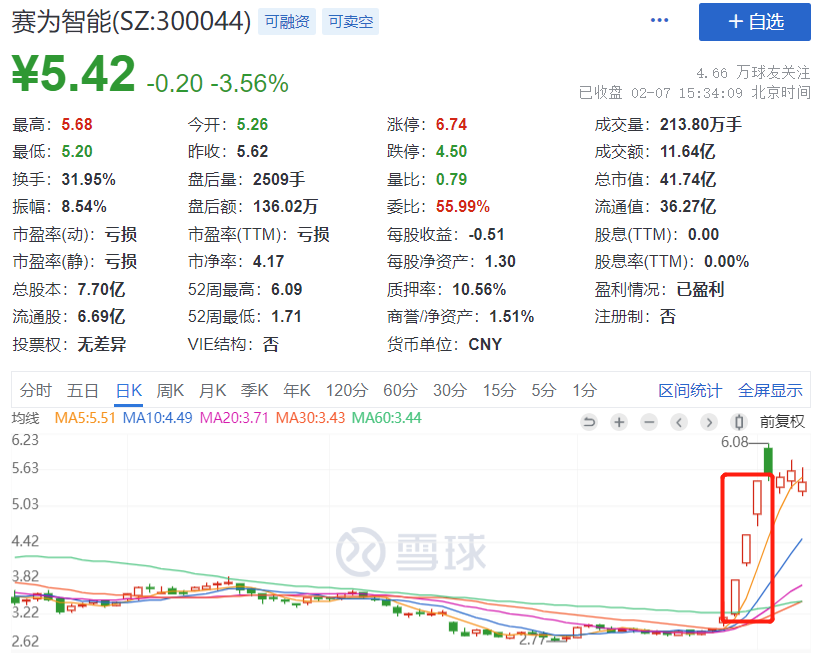
Task: Click the 盈利情况 value 已盈利
Action: tap(700, 289)
